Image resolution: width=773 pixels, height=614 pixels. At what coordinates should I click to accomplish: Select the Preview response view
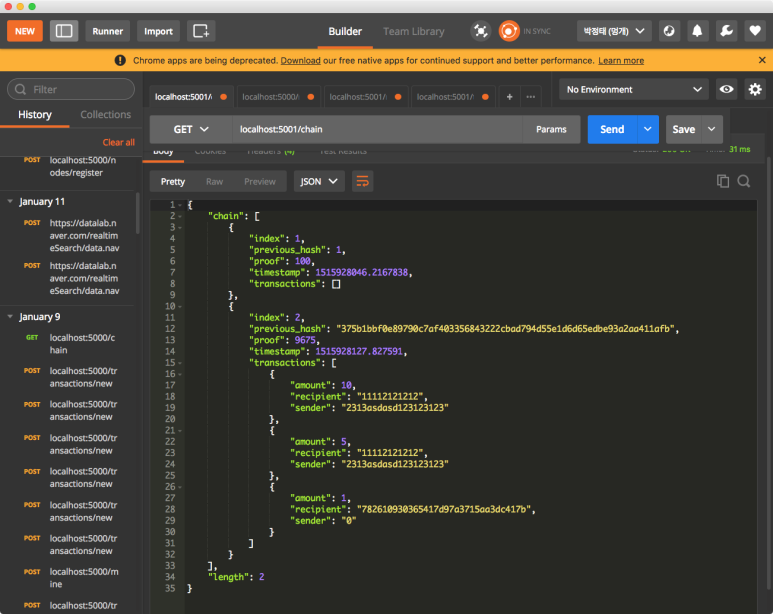pyautogui.click(x=260, y=181)
